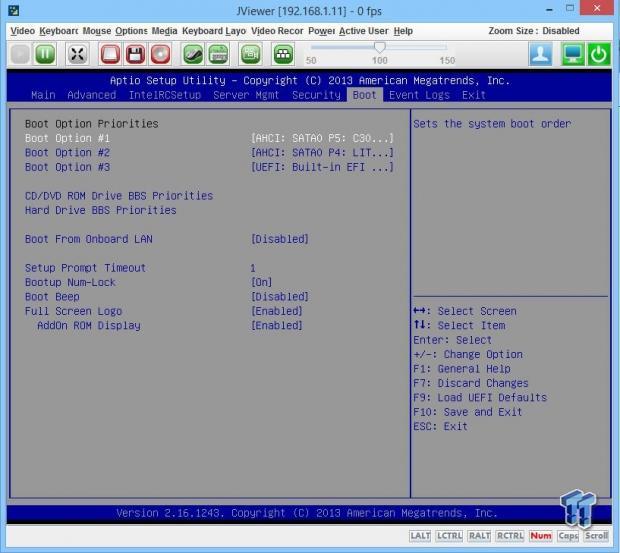Open Hard Drive BBS Priorities
This screenshot has width=620, height=553.
[100, 210]
